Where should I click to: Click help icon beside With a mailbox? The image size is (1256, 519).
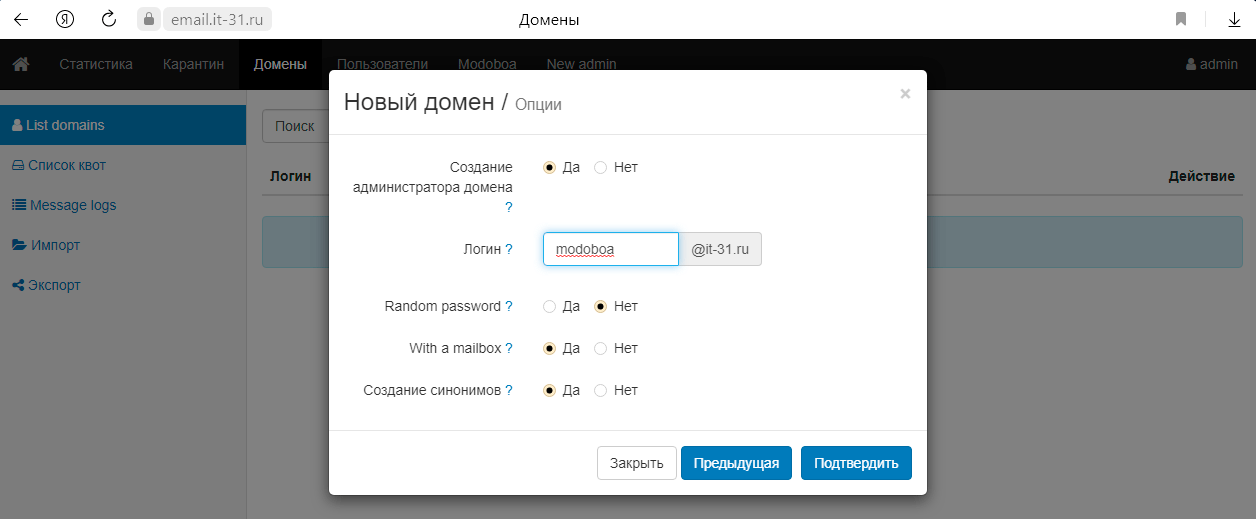(509, 348)
